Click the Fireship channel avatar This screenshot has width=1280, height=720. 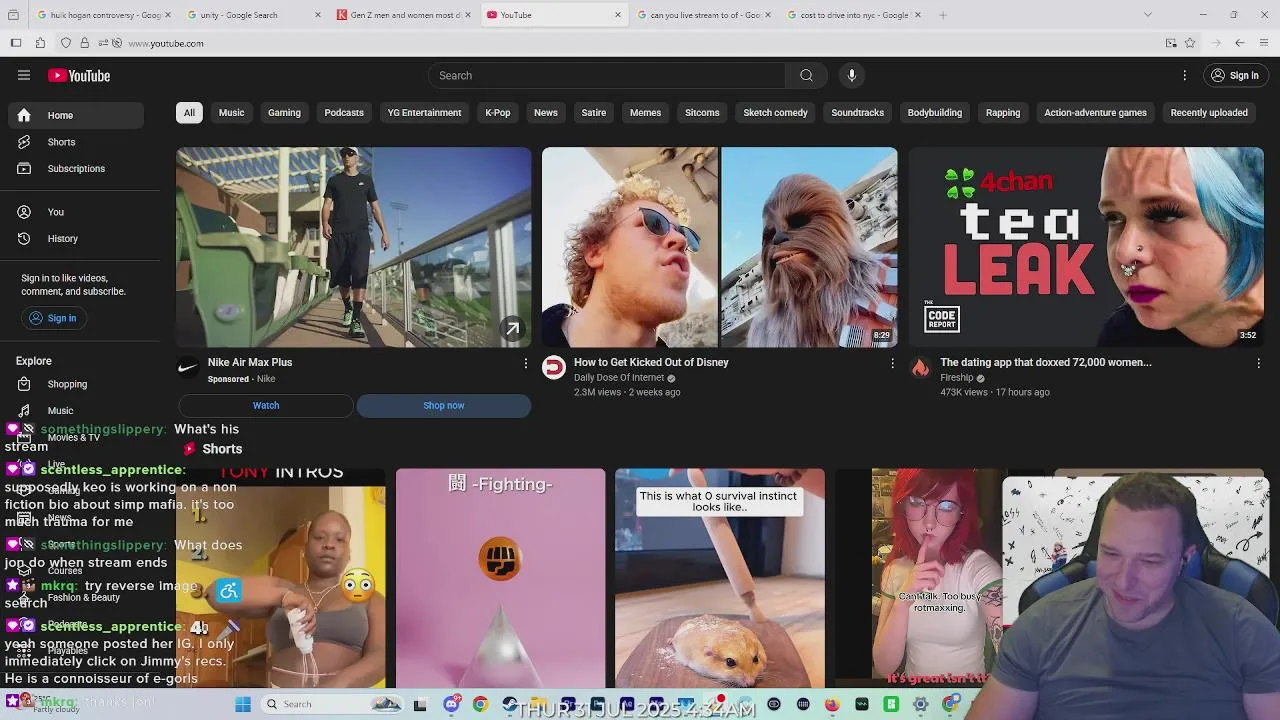[x=920, y=368]
